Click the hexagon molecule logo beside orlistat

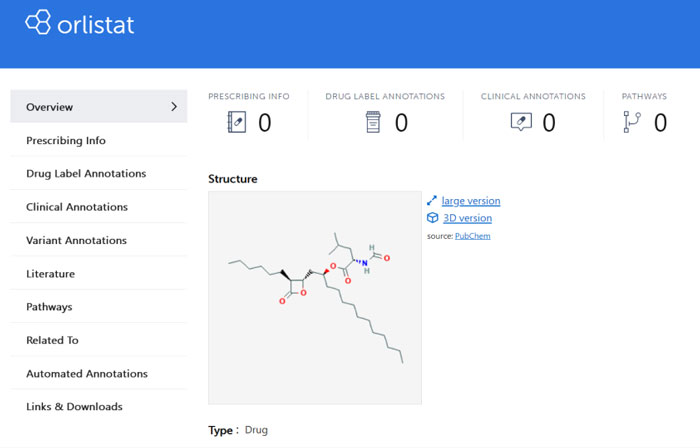pyautogui.click(x=39, y=22)
